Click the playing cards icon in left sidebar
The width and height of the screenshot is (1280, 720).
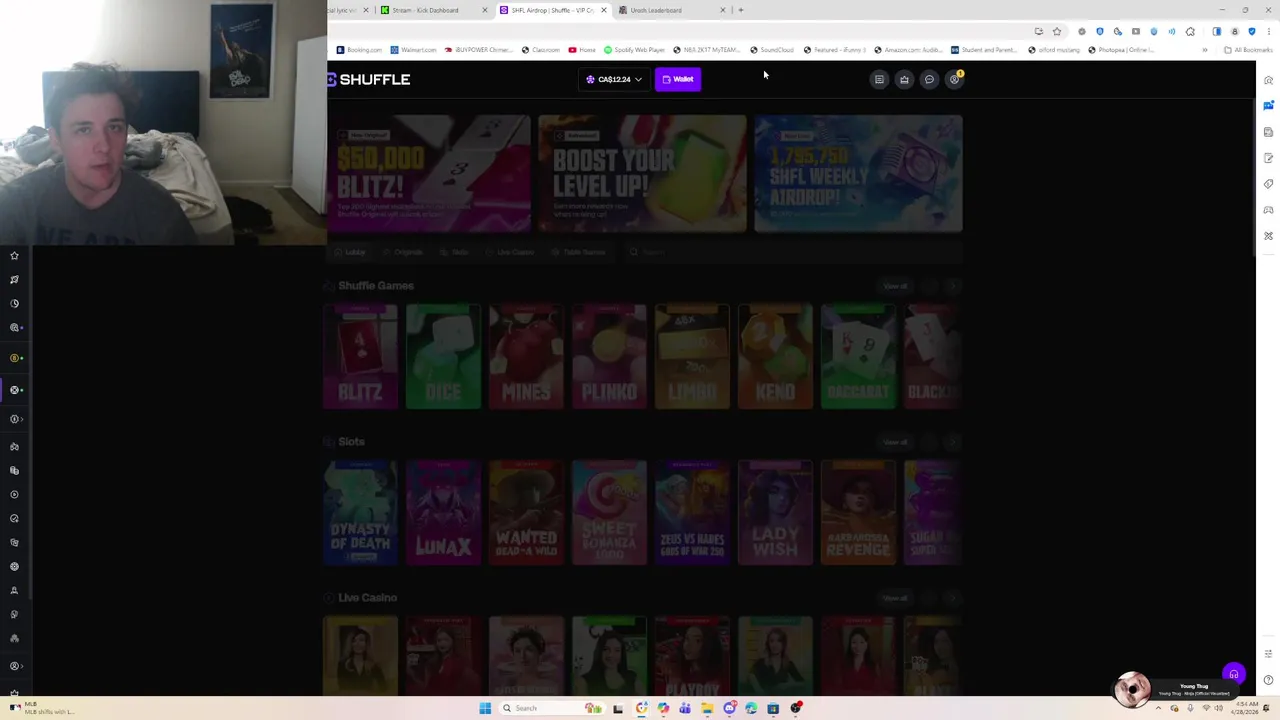tap(14, 543)
